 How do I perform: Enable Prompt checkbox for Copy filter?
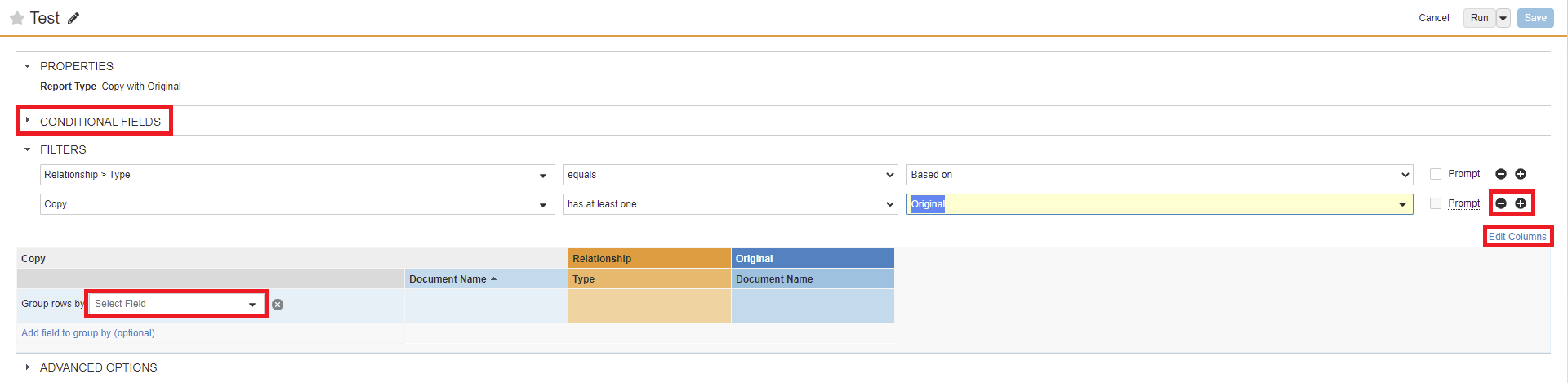click(1436, 203)
